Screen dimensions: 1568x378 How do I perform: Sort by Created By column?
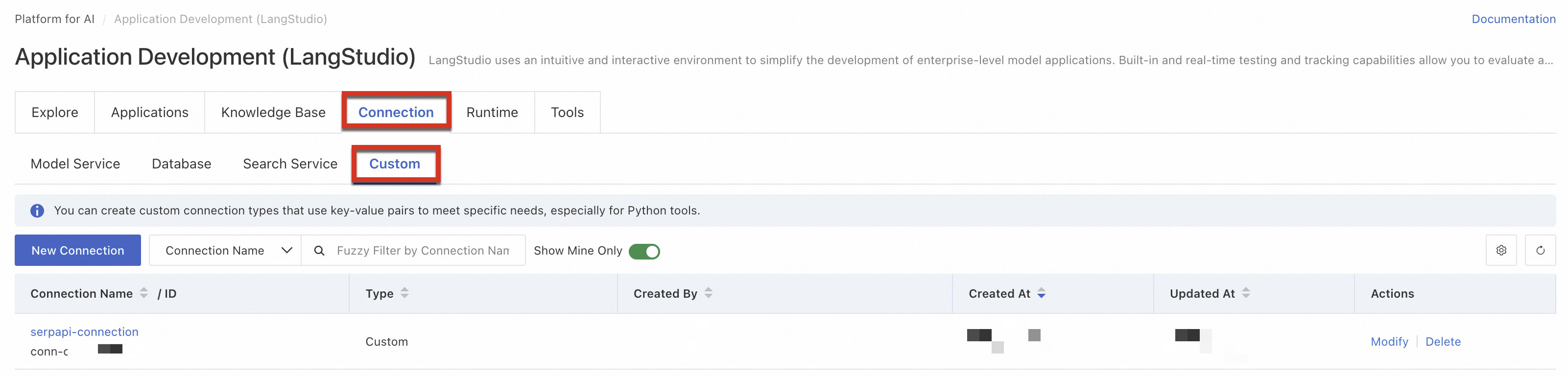point(709,293)
